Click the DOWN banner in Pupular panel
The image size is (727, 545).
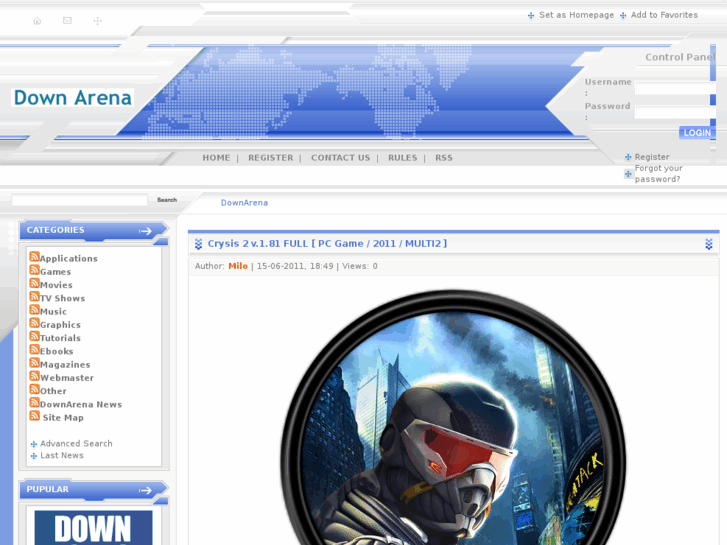tap(93, 528)
